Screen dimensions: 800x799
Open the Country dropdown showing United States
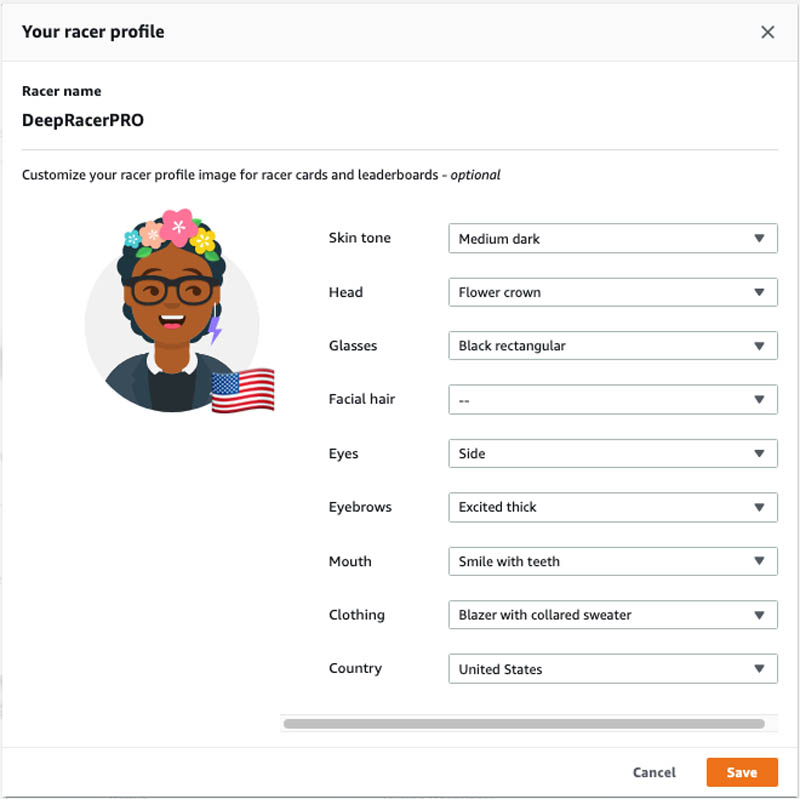tap(613, 669)
